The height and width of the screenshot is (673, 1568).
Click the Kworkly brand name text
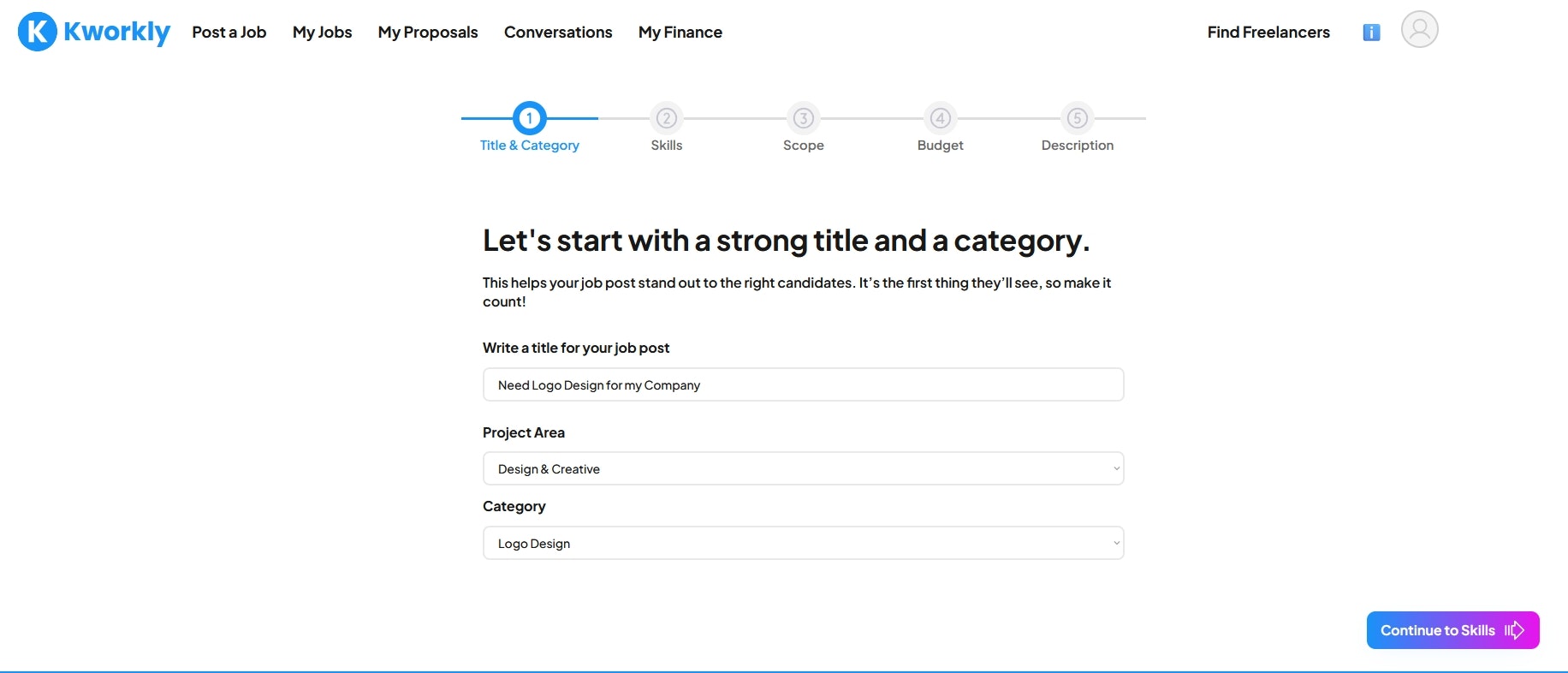pyautogui.click(x=116, y=33)
